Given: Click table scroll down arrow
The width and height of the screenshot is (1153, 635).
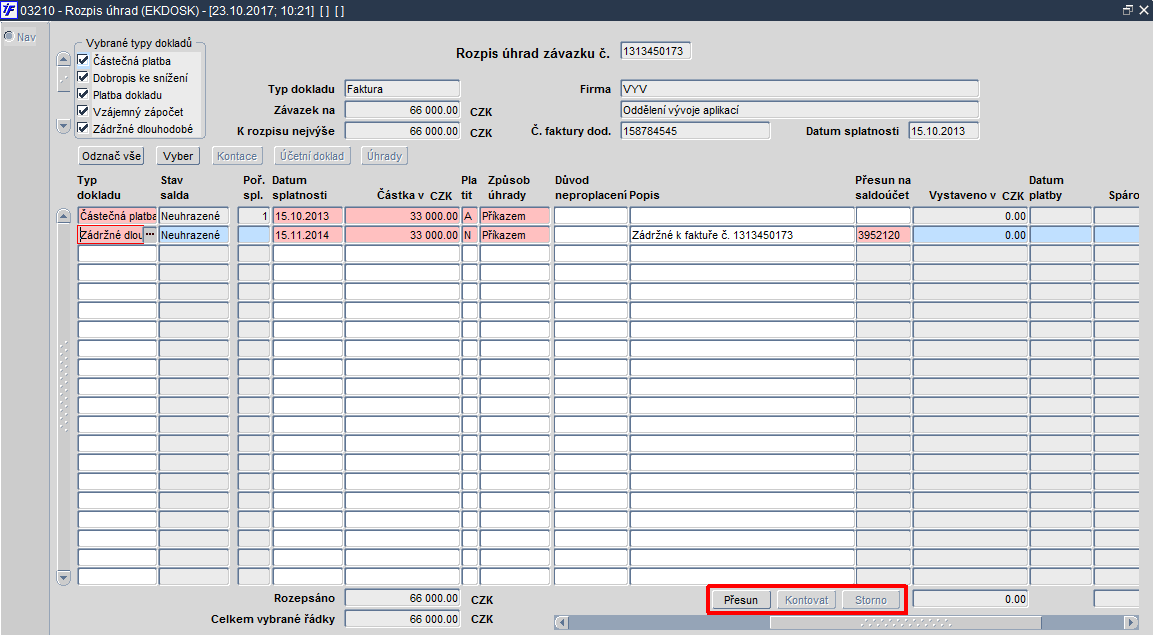Looking at the screenshot, I should tap(63, 577).
